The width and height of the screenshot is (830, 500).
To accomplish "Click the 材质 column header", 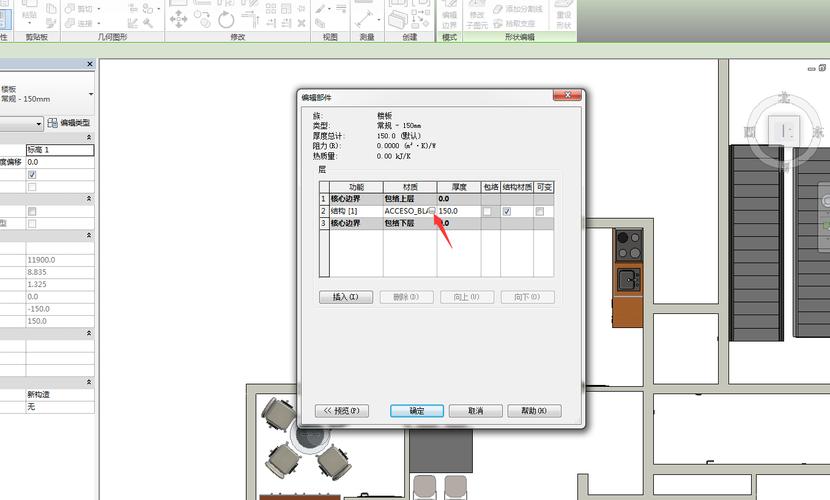I will coord(410,187).
